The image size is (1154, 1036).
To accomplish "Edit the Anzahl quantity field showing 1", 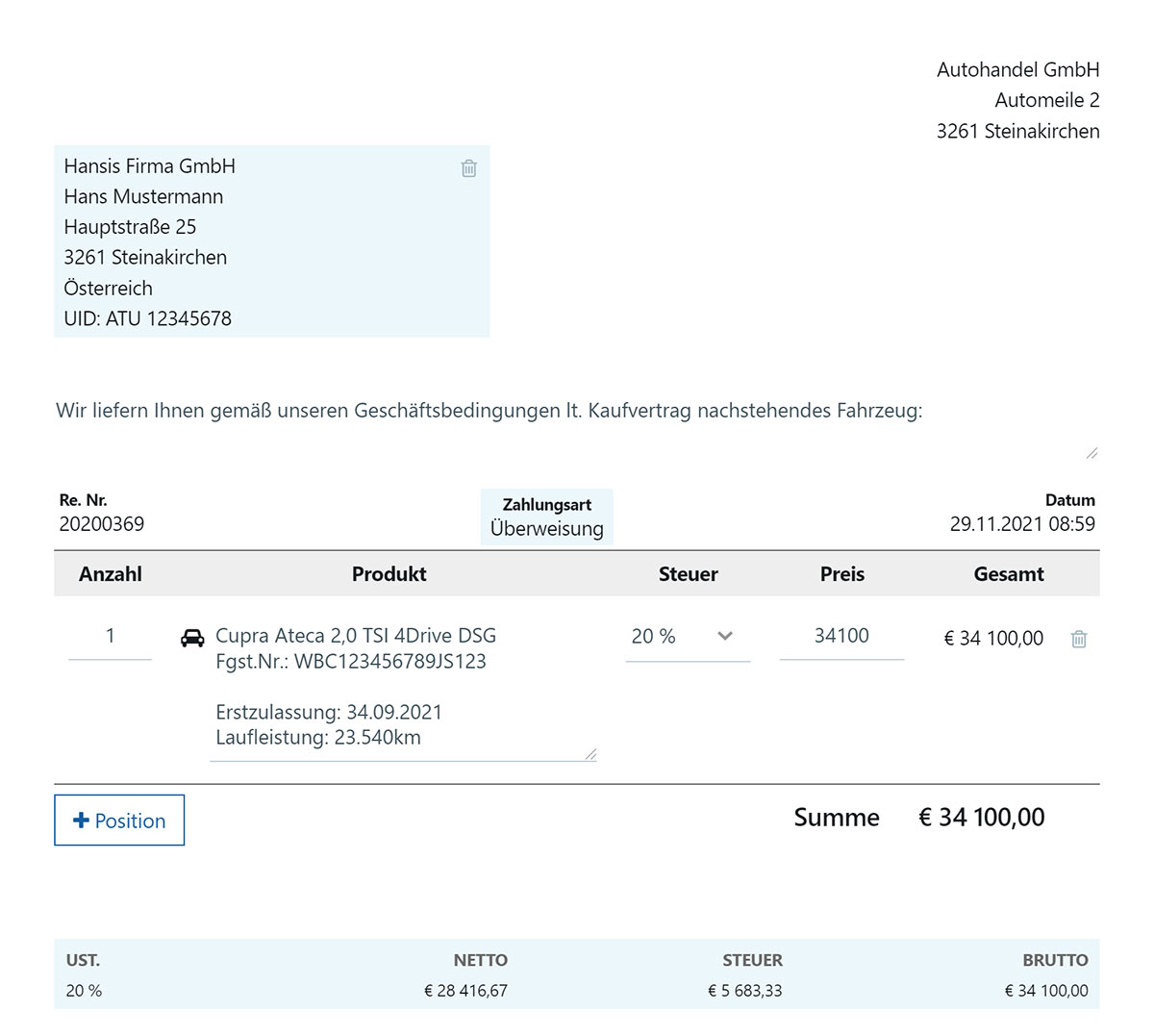I will pos(110,636).
